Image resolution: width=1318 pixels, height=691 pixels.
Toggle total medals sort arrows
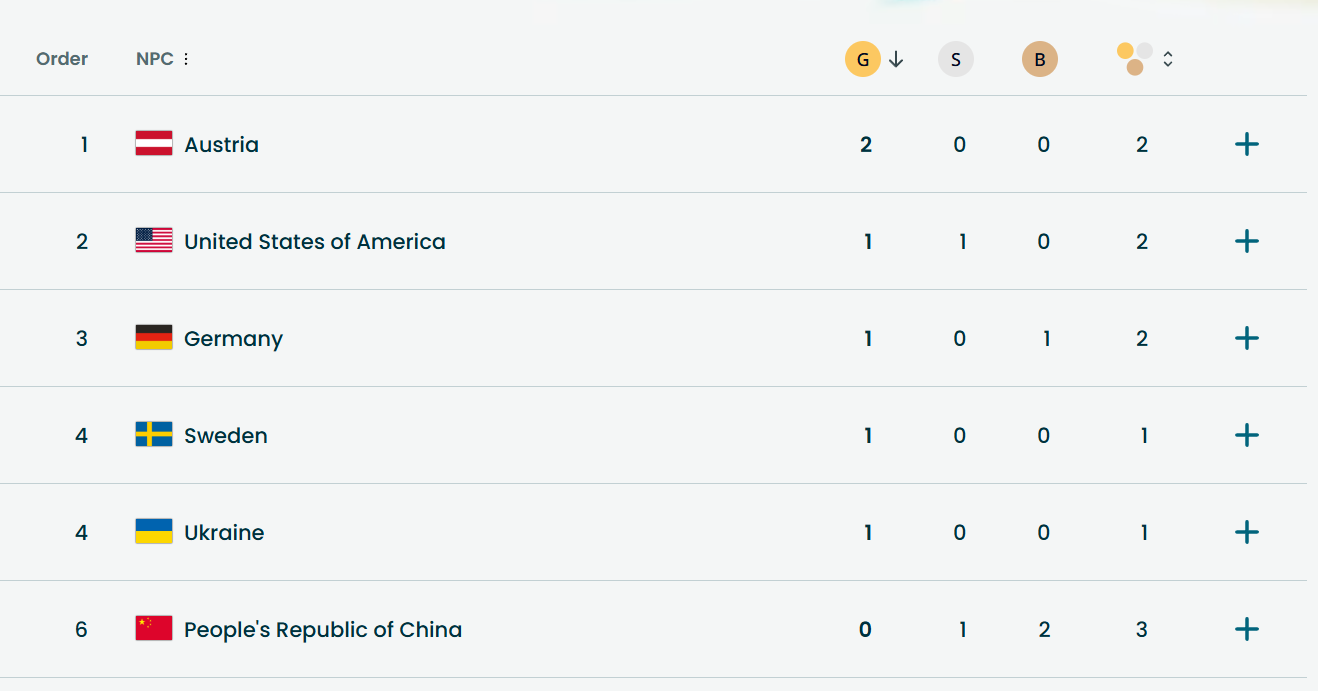click(x=1168, y=60)
